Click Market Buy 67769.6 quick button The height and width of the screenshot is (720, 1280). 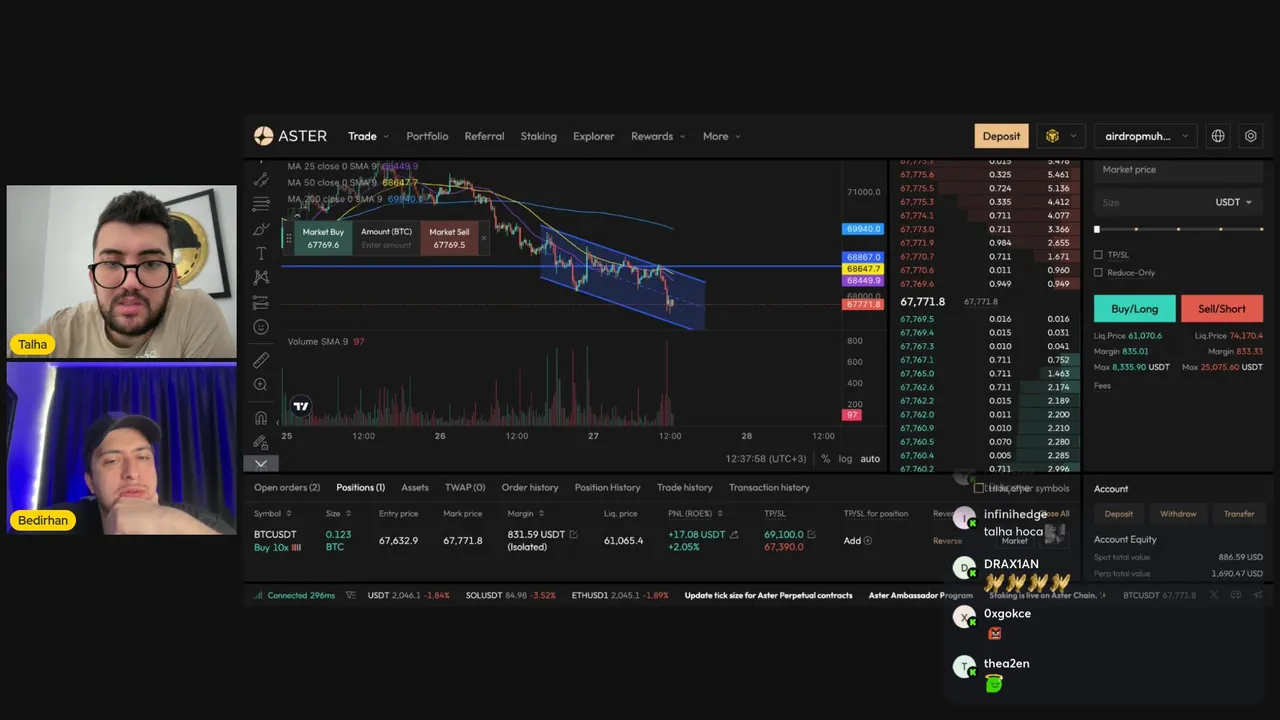(x=323, y=238)
